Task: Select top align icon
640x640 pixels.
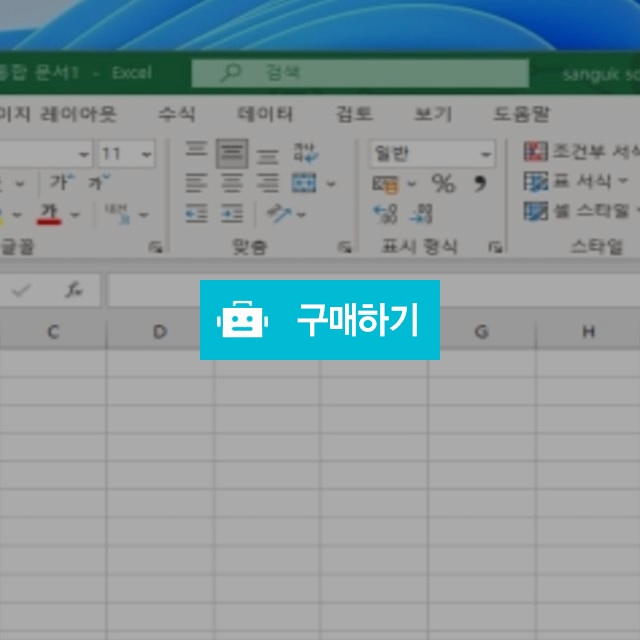Action: [196, 151]
